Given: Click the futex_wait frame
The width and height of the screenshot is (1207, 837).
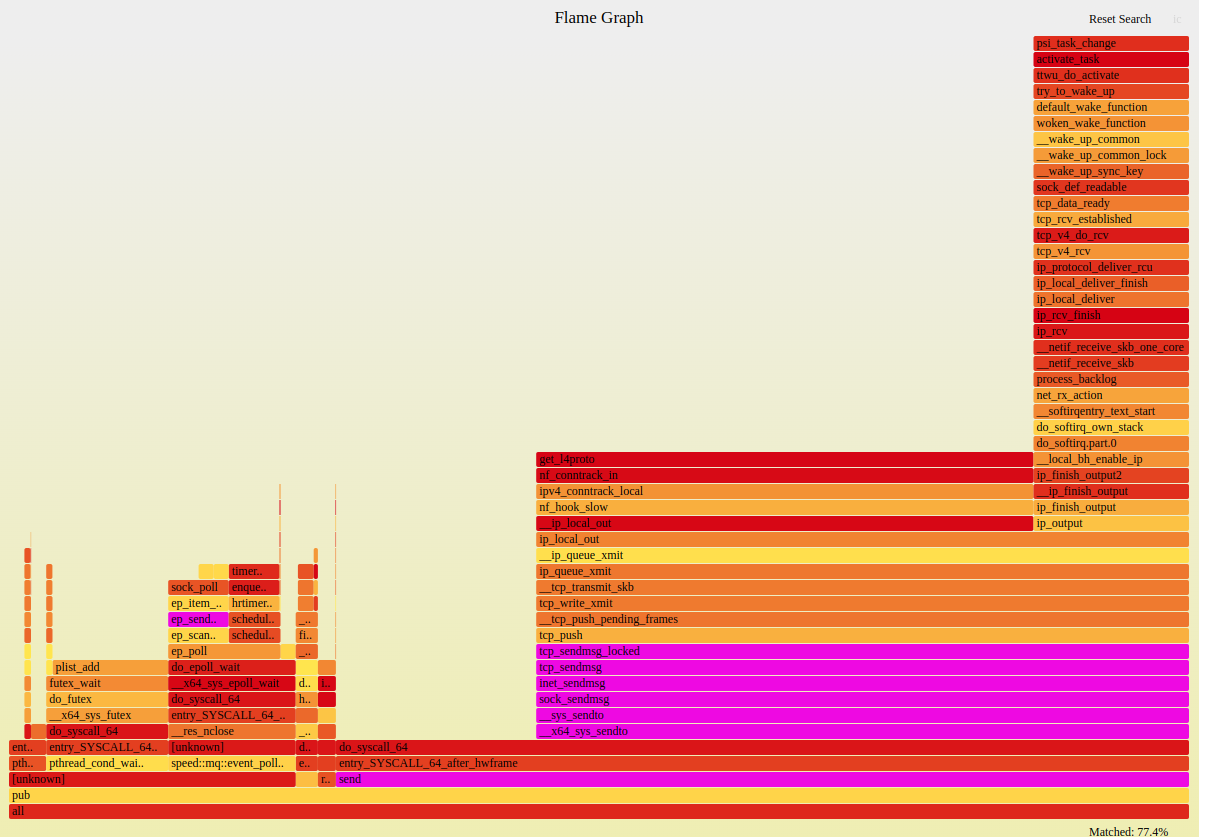Looking at the screenshot, I should click(105, 683).
